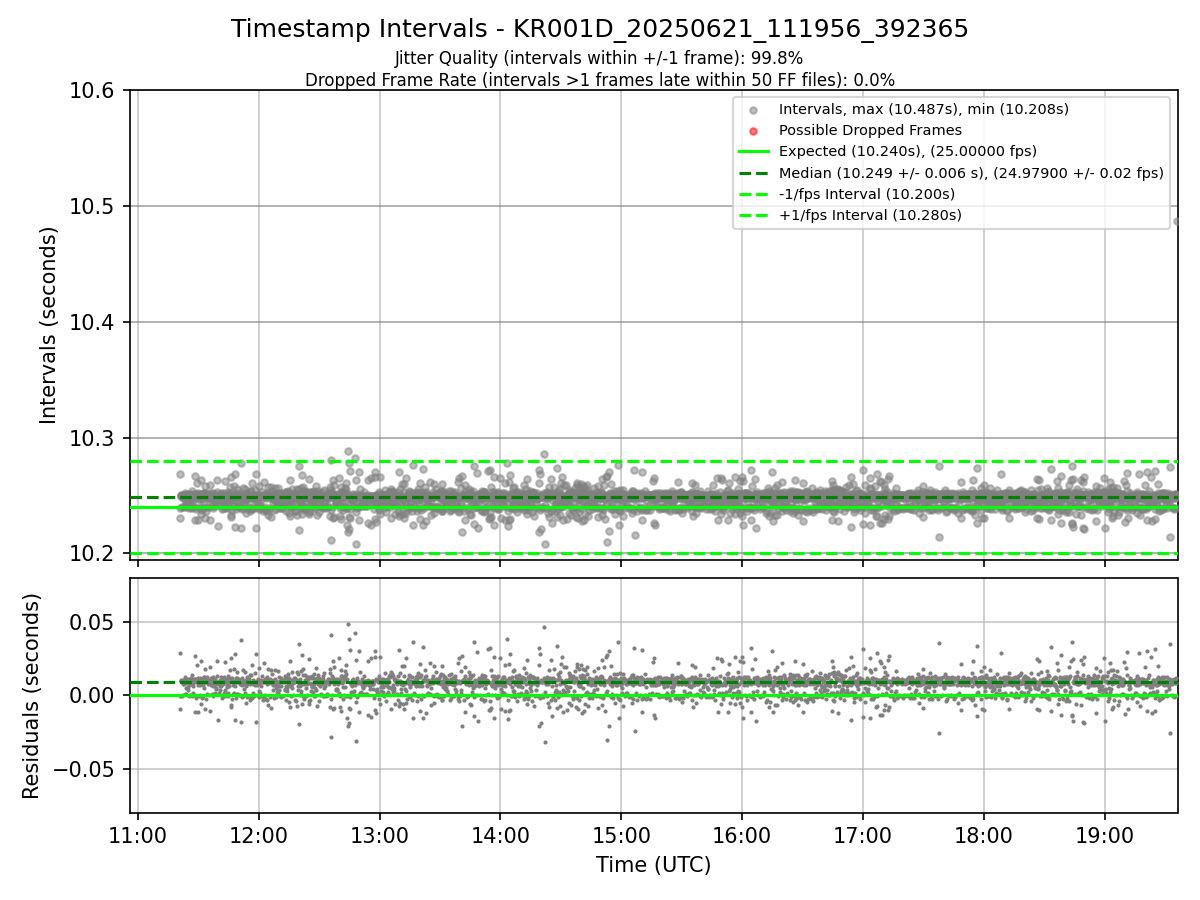
Task: Select the Dropped Frame Rate 0.0% subtitle line
Action: click(600, 80)
